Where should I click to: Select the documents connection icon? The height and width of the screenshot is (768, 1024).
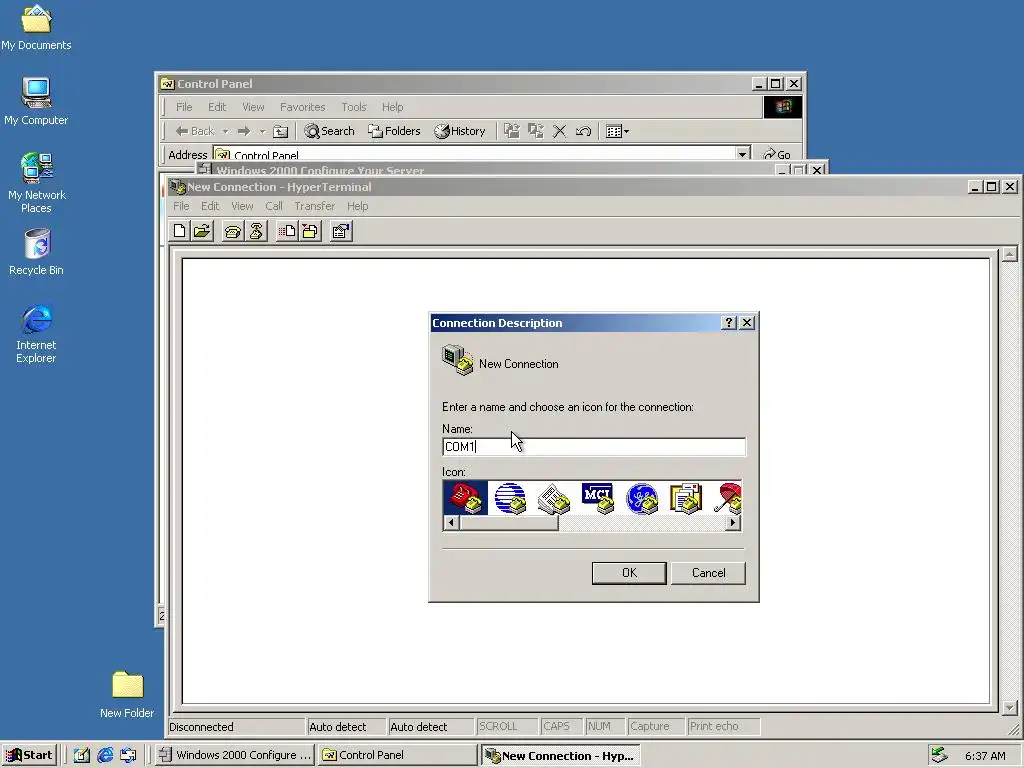pyautogui.click(x=686, y=498)
